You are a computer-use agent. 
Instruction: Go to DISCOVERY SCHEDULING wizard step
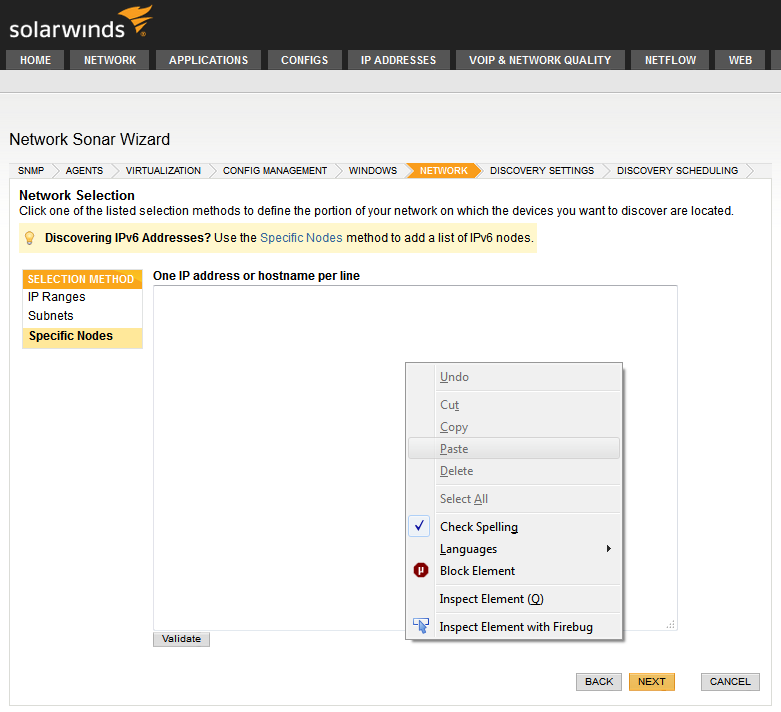point(677,170)
